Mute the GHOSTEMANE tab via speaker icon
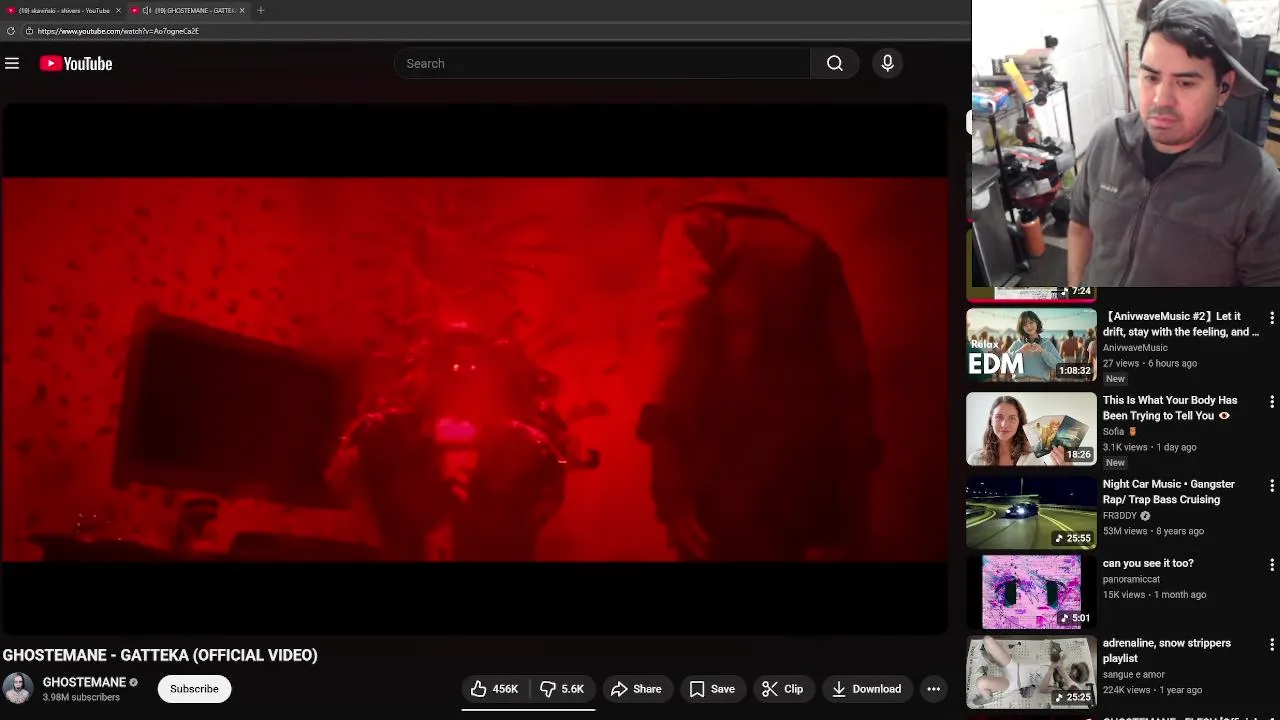 147,10
